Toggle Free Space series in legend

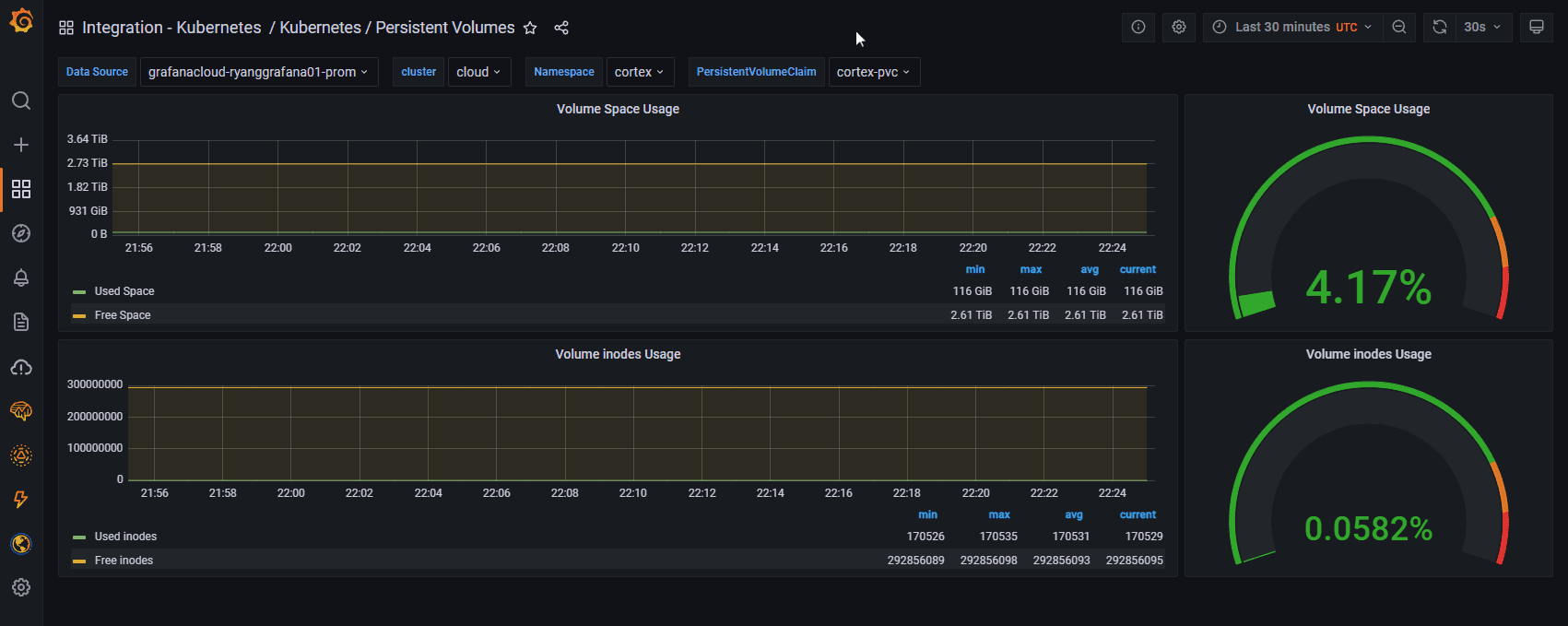click(x=123, y=315)
